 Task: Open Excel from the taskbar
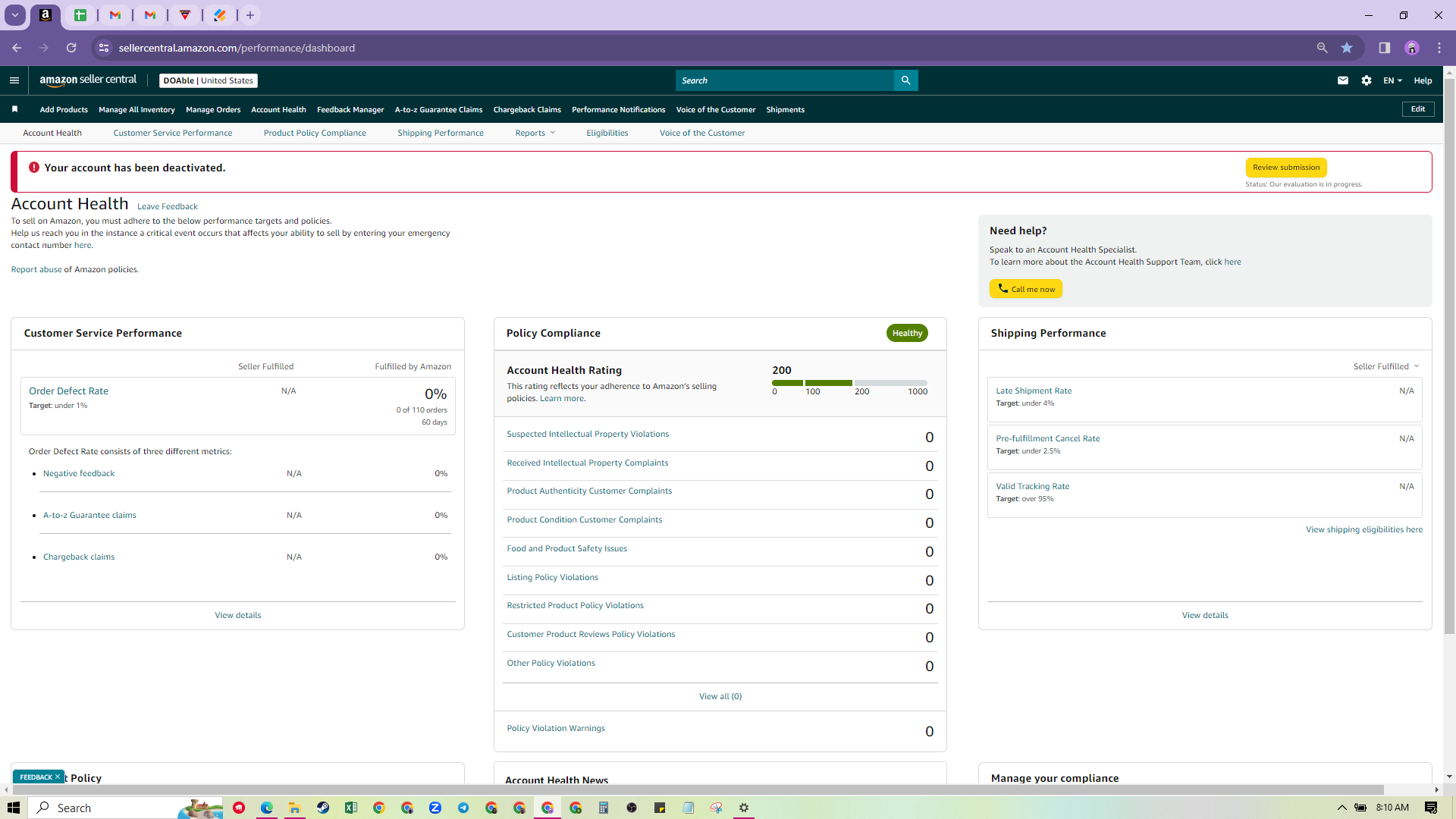pyautogui.click(x=351, y=808)
